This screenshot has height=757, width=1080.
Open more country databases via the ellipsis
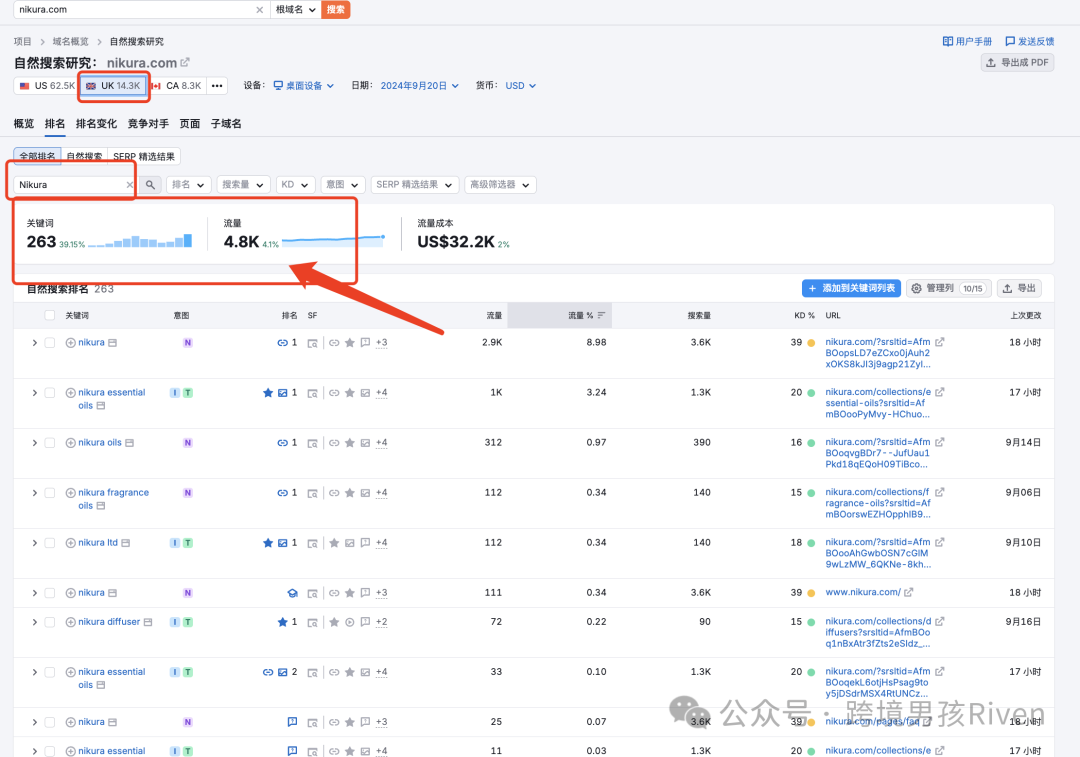pyautogui.click(x=217, y=85)
